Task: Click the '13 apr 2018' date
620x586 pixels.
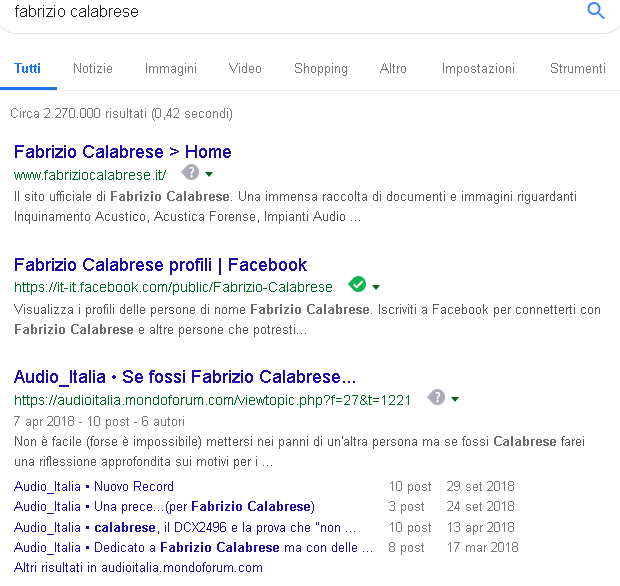Action: point(480,527)
